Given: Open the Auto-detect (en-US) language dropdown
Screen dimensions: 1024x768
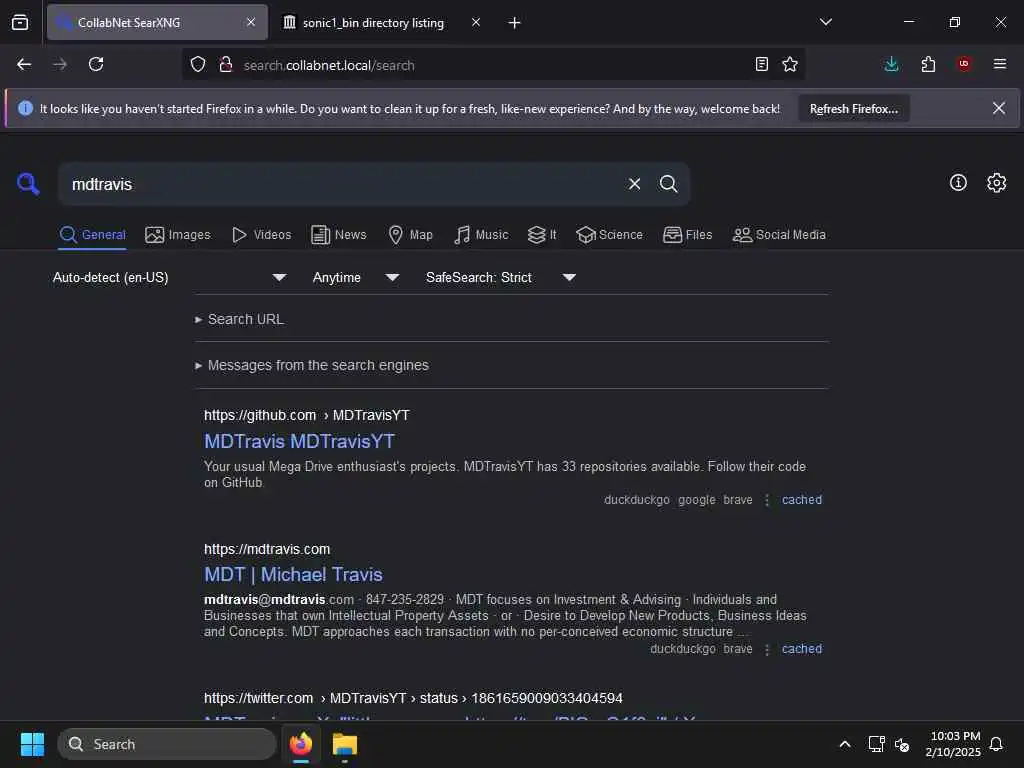Looking at the screenshot, I should (170, 278).
